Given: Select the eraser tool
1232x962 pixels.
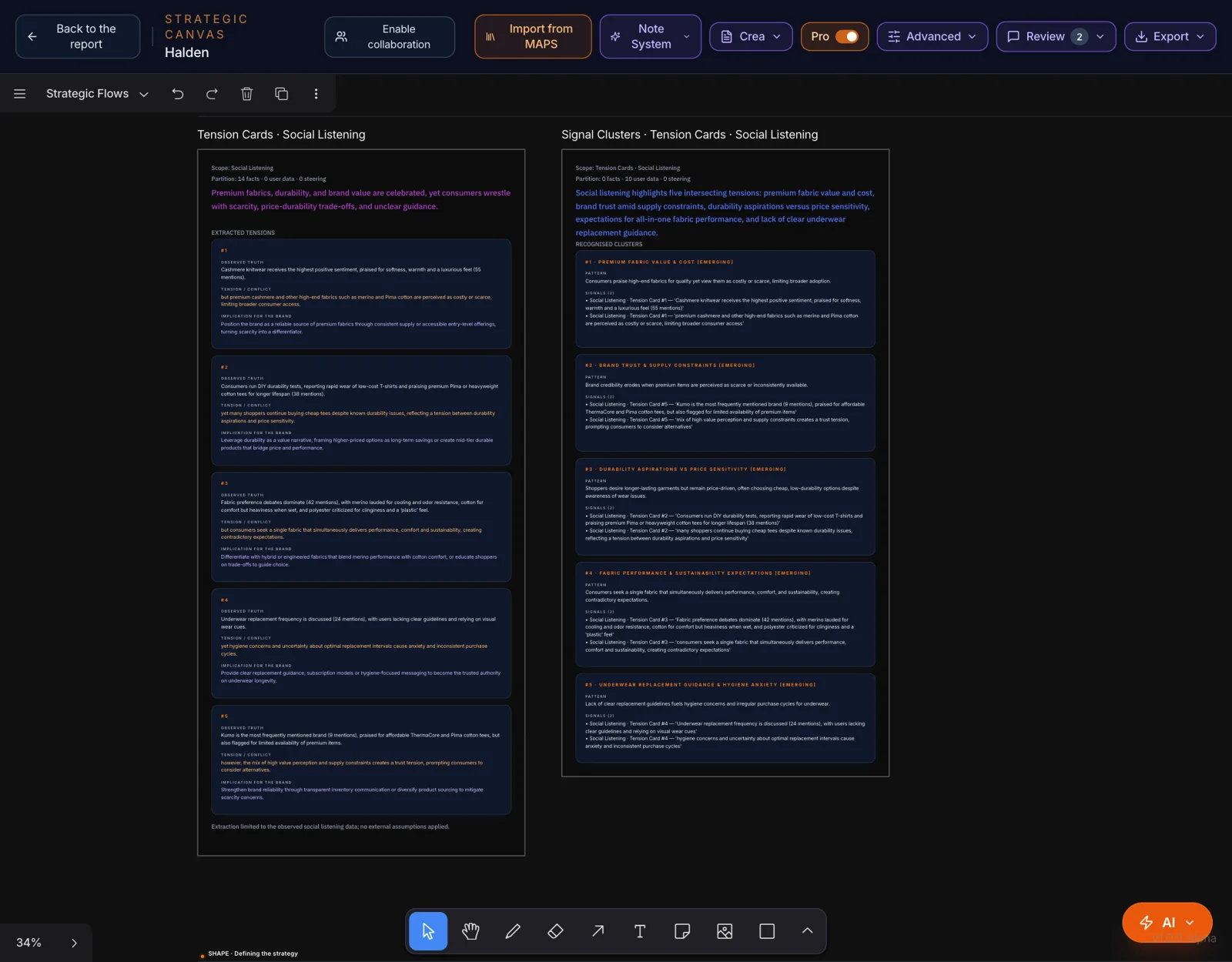Looking at the screenshot, I should 555,931.
